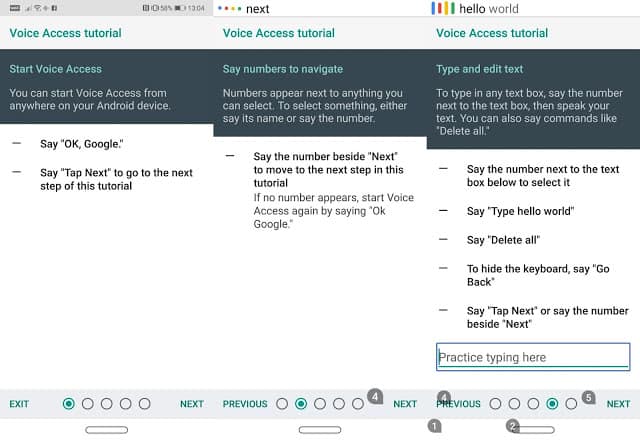640x442 pixels.
Task: Select second page dot in Start Voice Access screen
Action: (87, 404)
